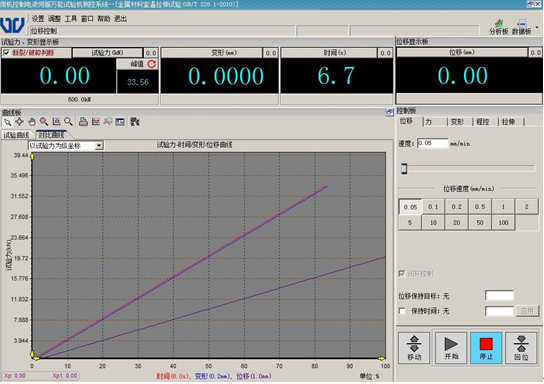Select the 程控 control tab
This screenshot has width=544, height=384.
[483, 122]
